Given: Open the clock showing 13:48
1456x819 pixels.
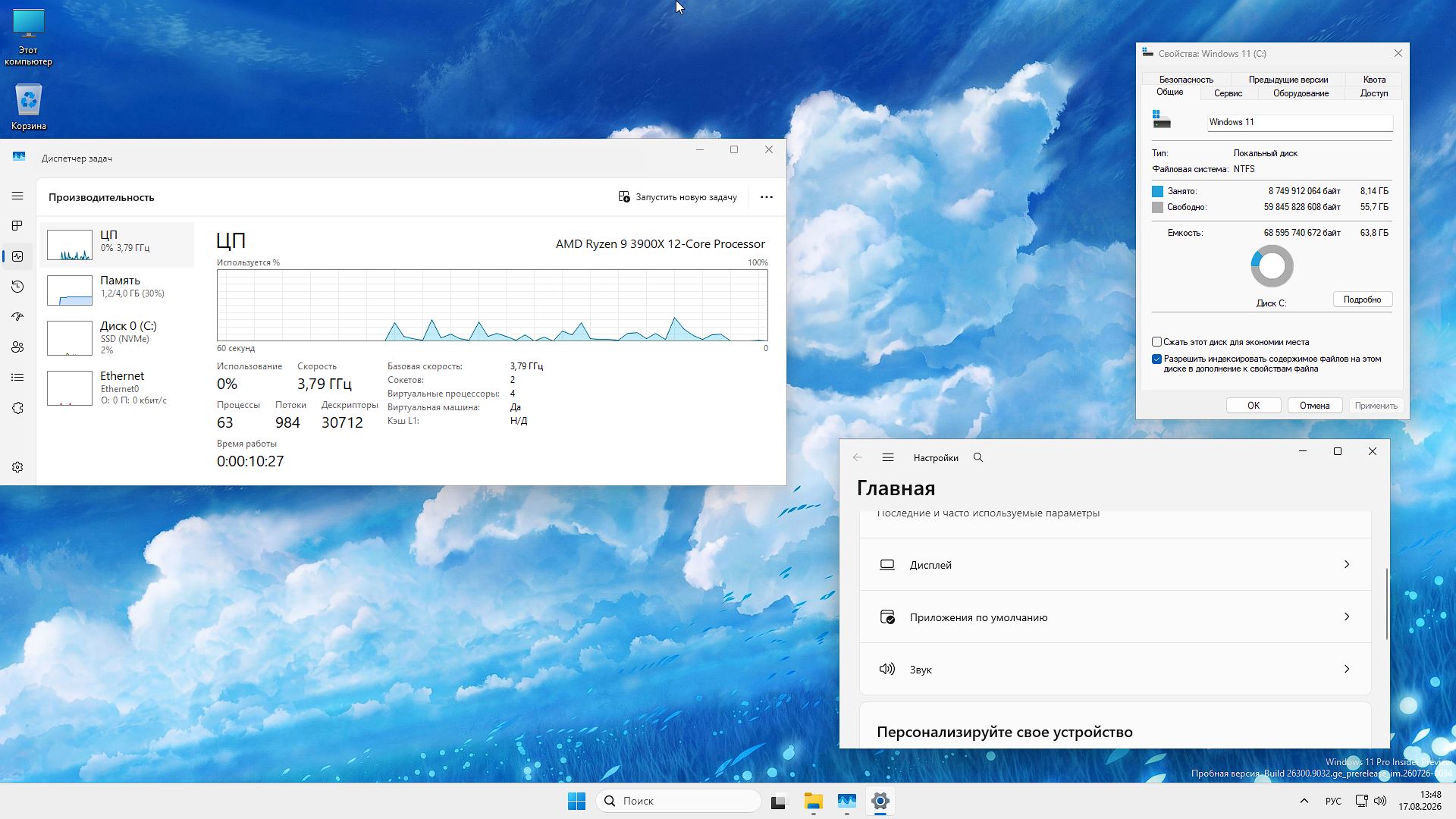Looking at the screenshot, I should coord(1420,801).
